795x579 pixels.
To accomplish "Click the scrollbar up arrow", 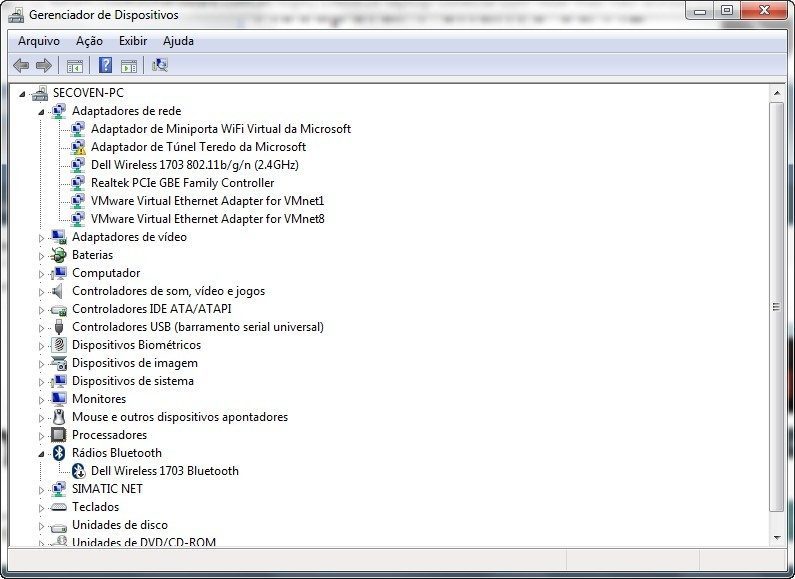I will tap(777, 93).
